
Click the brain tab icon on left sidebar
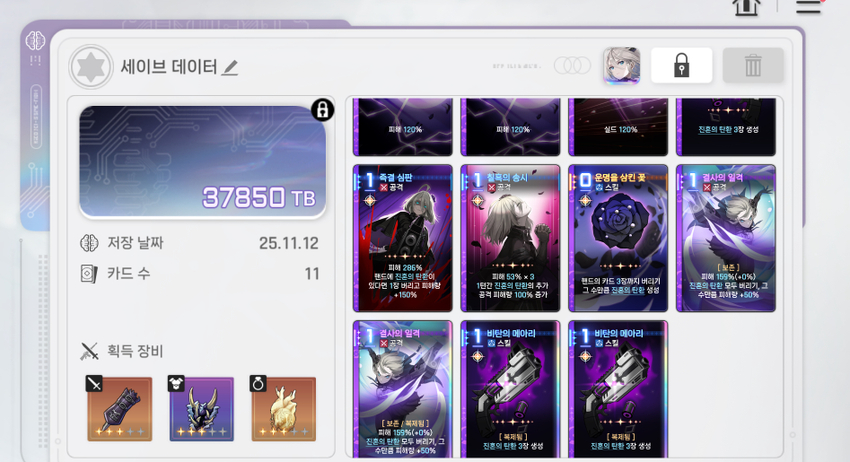coord(35,40)
